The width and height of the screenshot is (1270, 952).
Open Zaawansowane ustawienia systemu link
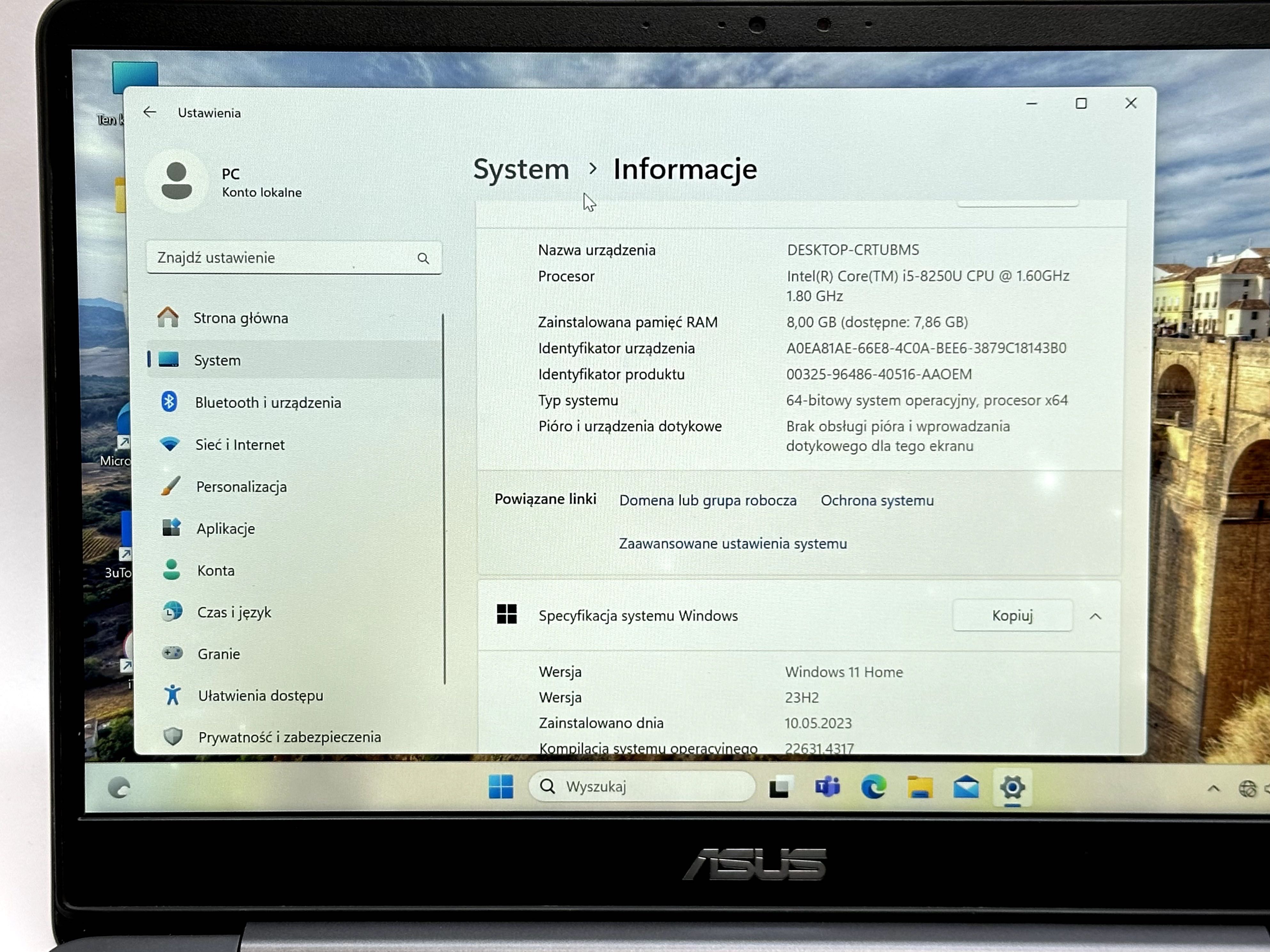(x=733, y=543)
